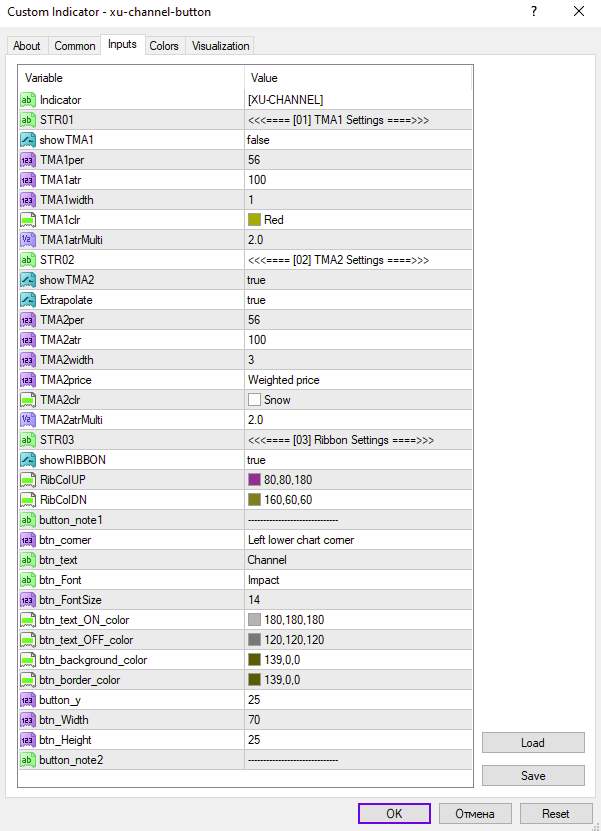This screenshot has width=601, height=831.
Task: Open btn_corner Left lower chart corner dropdown
Action: click(x=357, y=540)
